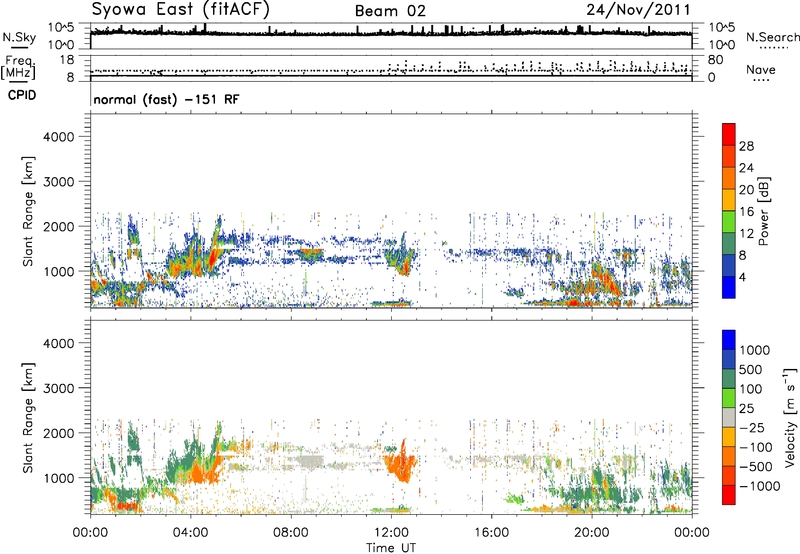Screen dimensions: 800x554
Task: Click the "80" Nave axis tick label
Action: click(715, 60)
